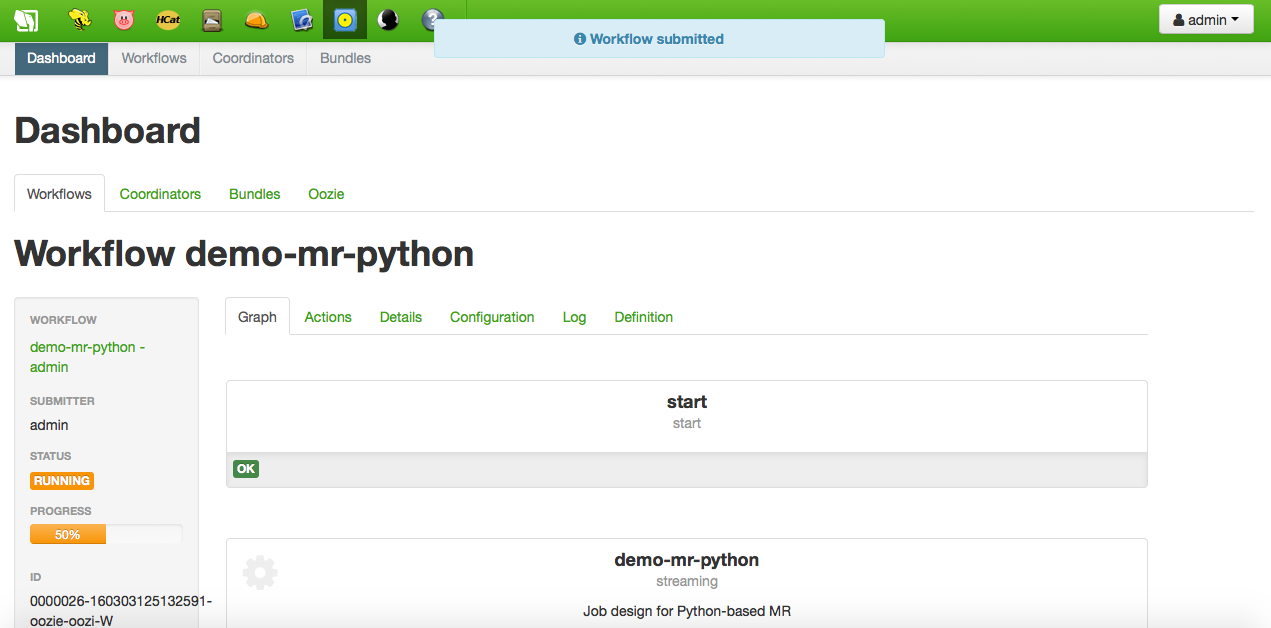Open Bundles in the top navigation bar

coord(345,58)
